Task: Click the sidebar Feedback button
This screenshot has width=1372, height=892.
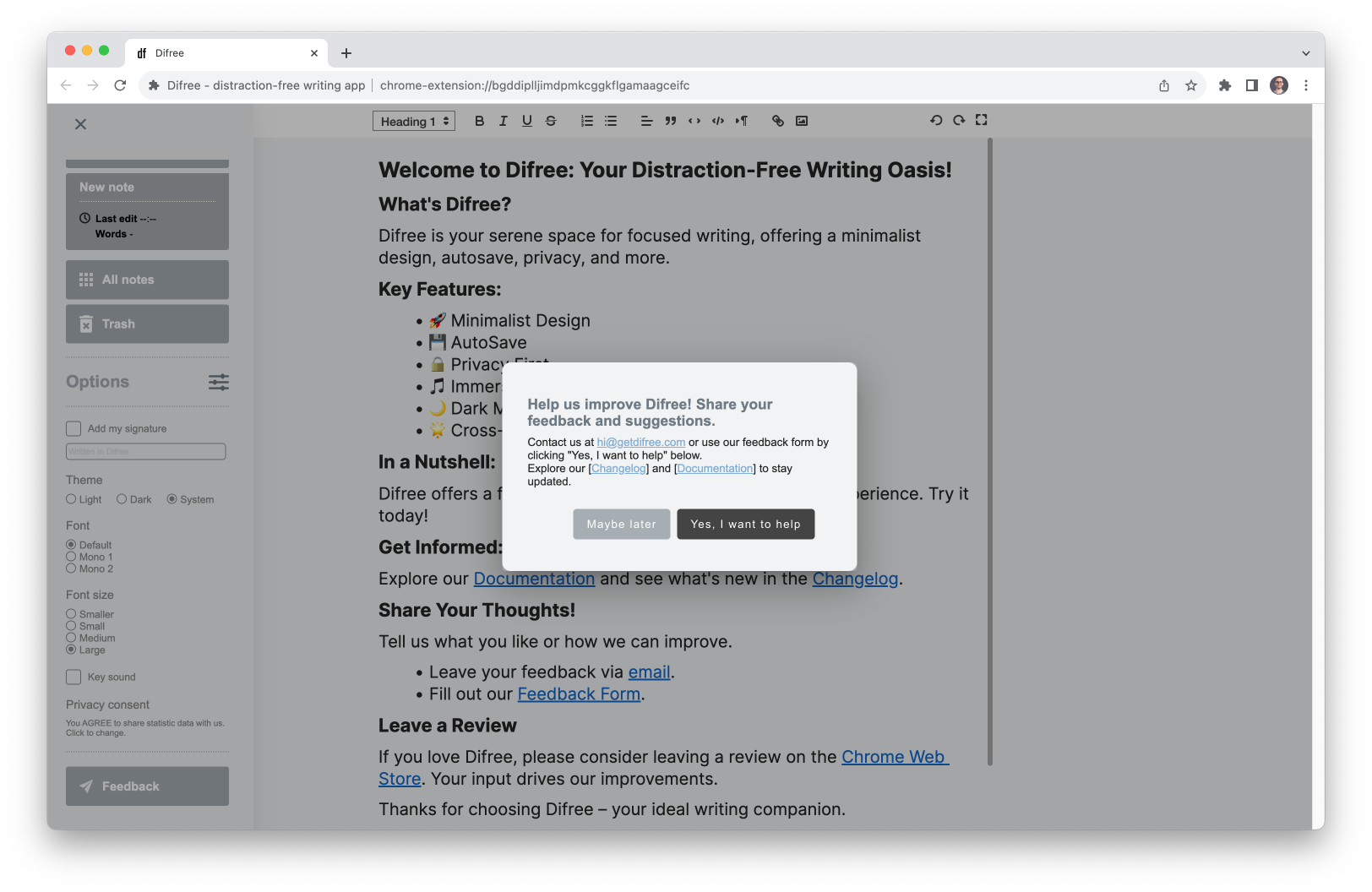Action: point(147,786)
